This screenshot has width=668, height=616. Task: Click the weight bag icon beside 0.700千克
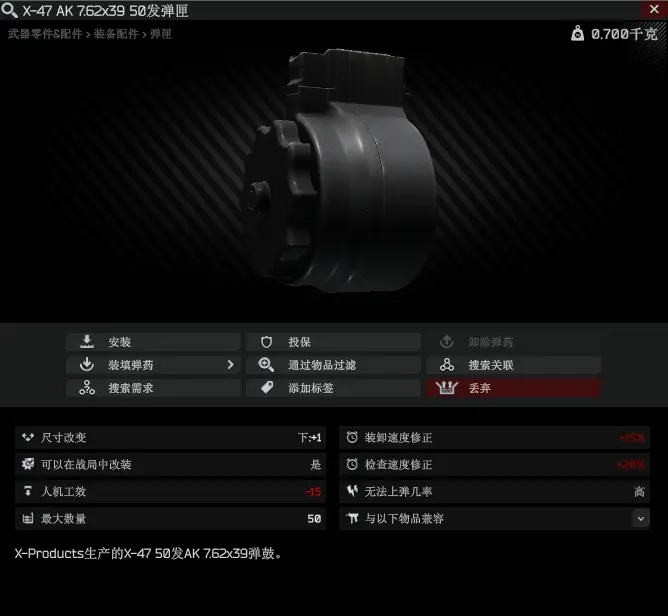point(577,33)
